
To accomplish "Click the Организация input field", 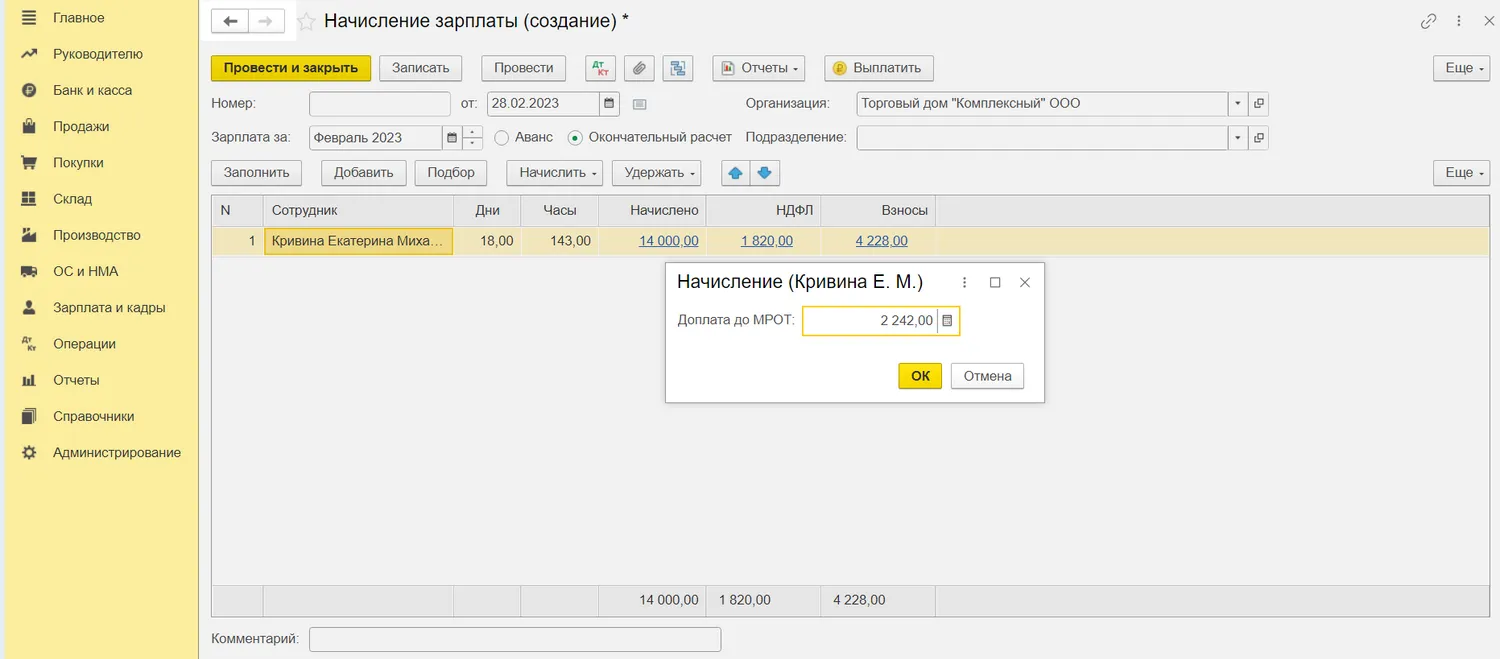I will click(1042, 103).
